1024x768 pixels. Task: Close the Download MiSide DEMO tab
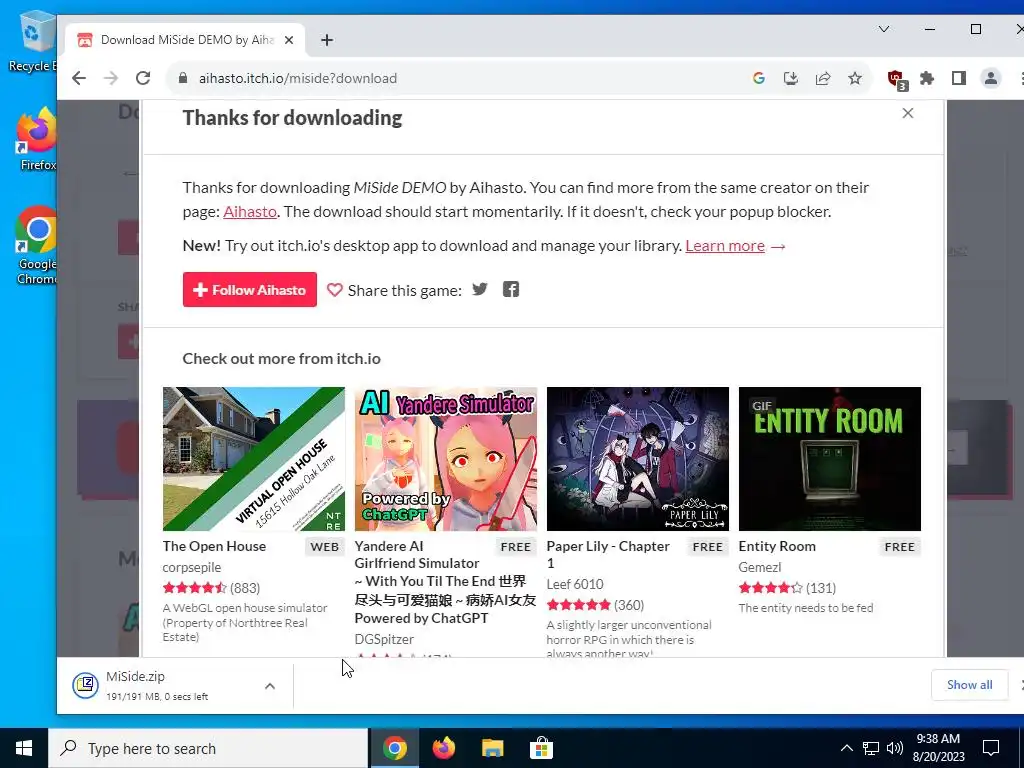(289, 40)
